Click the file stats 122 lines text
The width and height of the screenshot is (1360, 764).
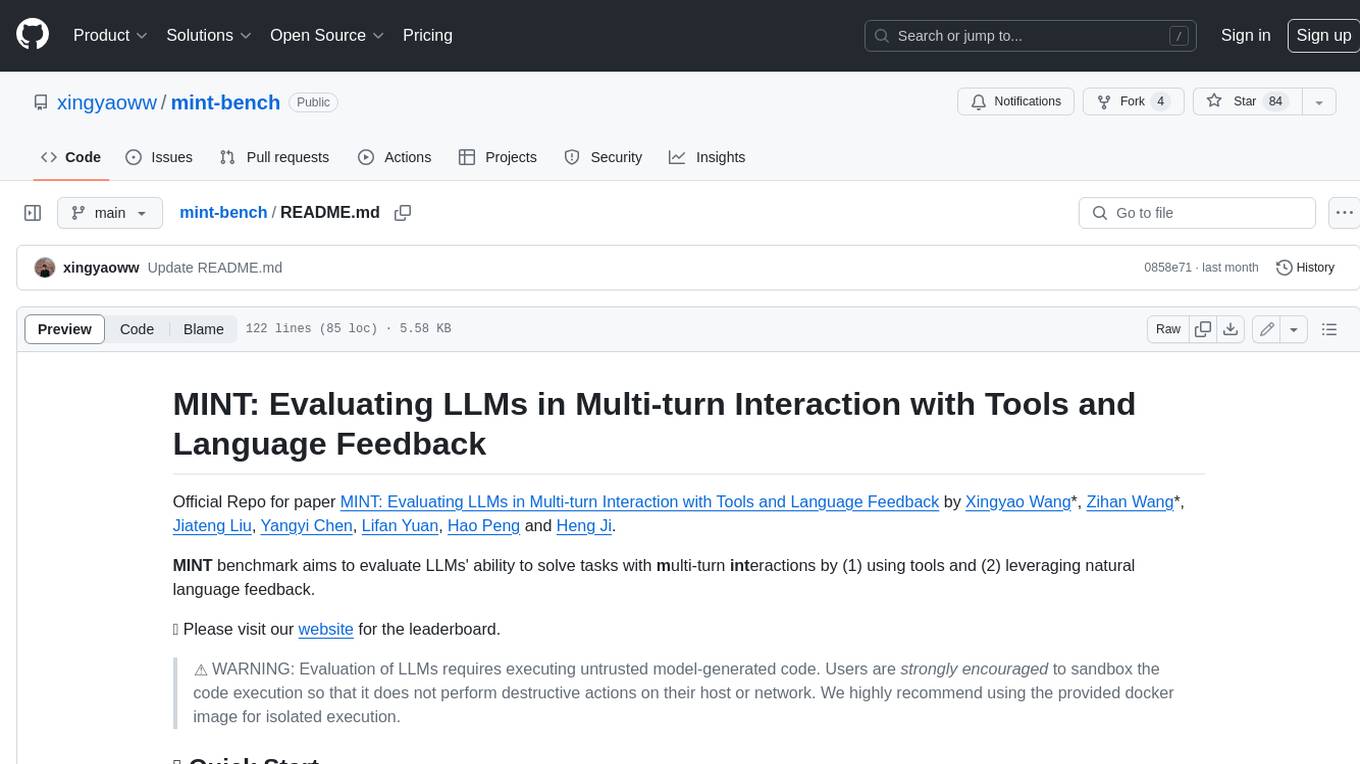(348, 329)
